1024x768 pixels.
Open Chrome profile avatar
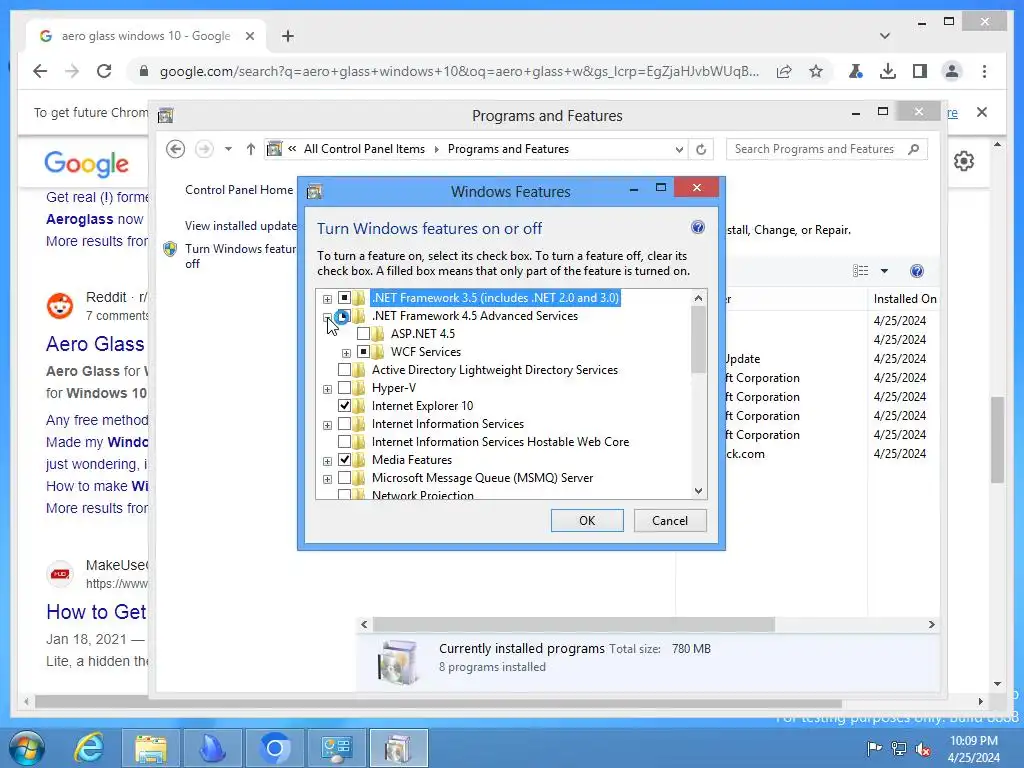coord(952,71)
